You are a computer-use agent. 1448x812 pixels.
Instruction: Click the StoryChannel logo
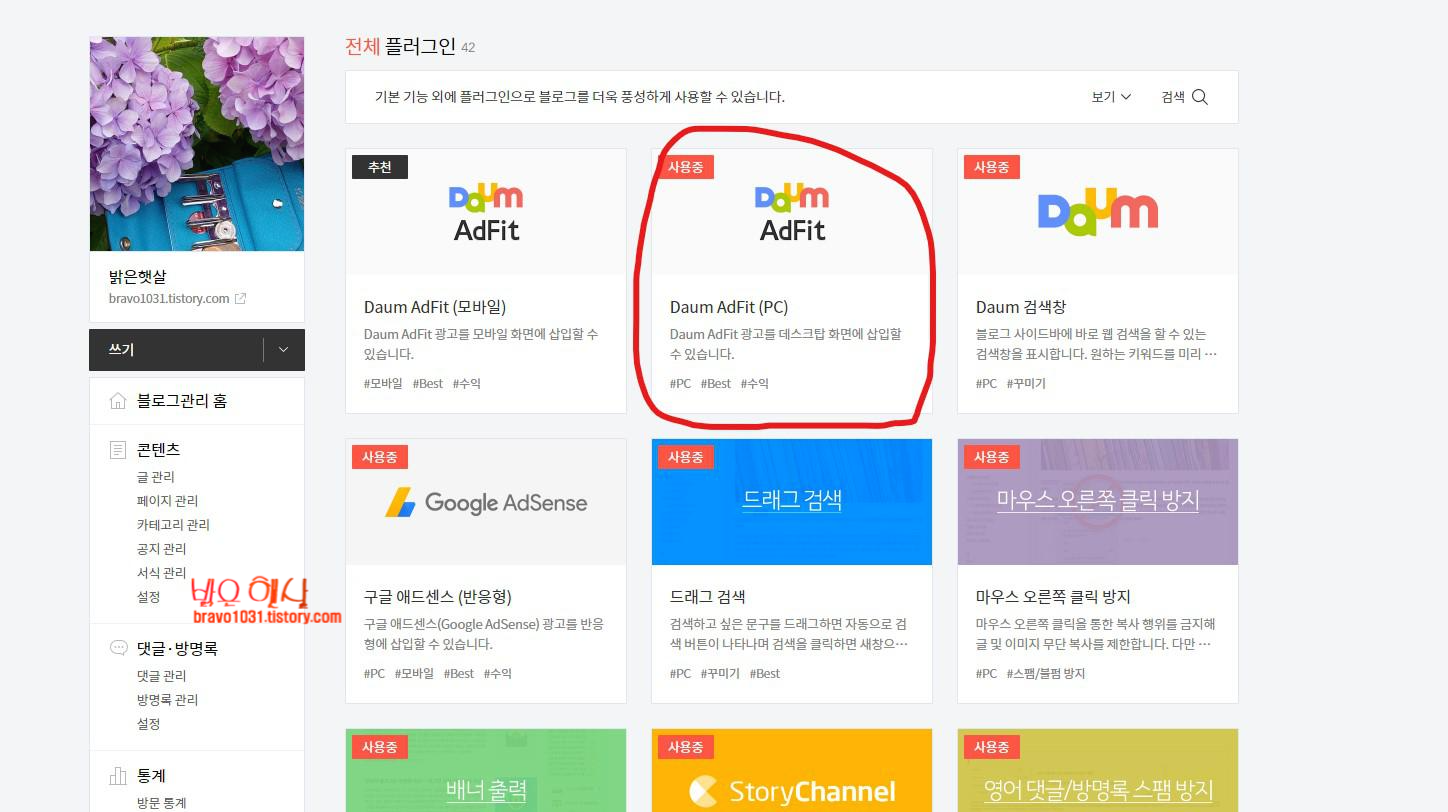click(x=792, y=792)
